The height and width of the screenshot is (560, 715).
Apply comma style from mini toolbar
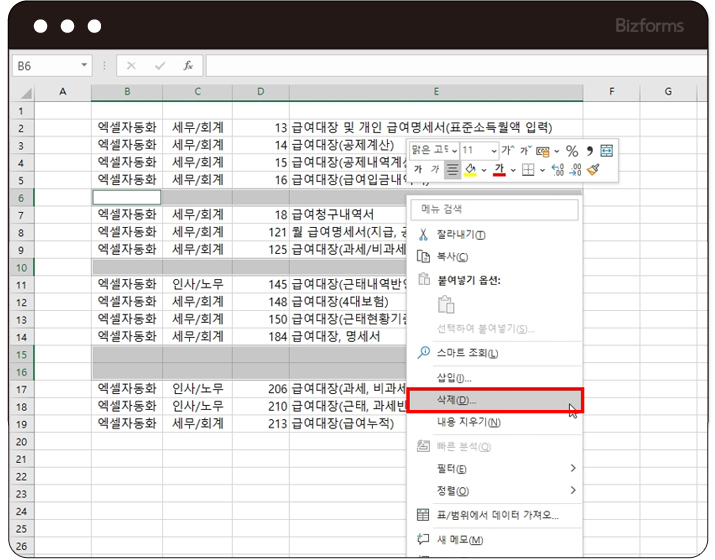tap(589, 151)
